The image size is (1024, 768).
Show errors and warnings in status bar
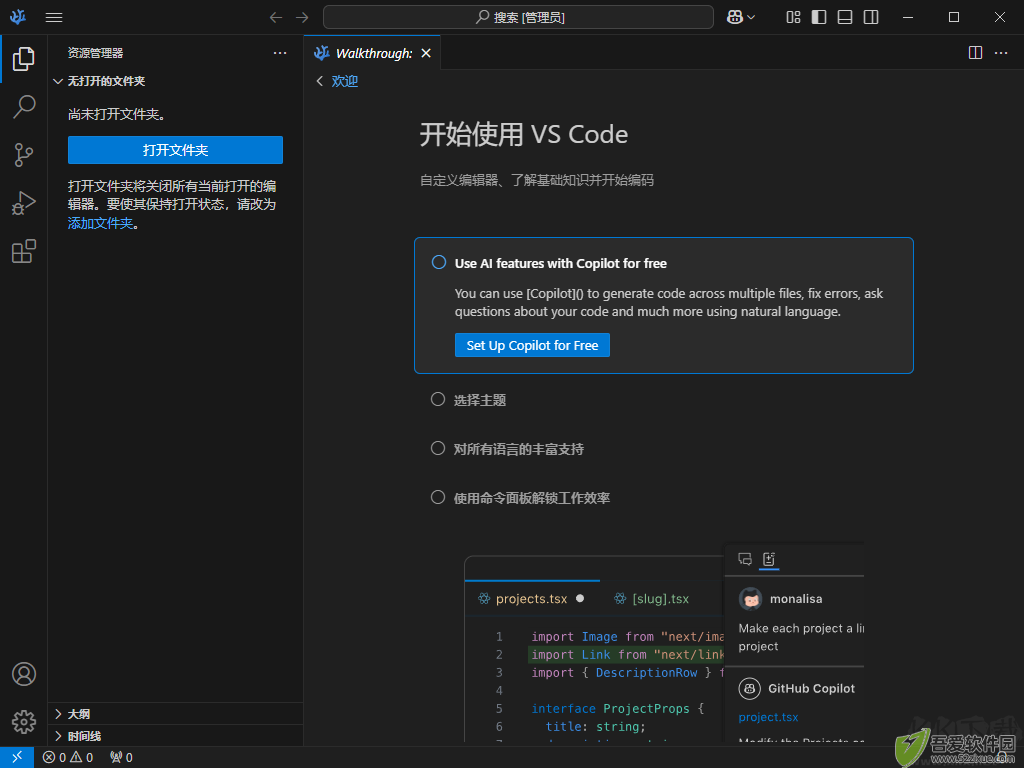click(68, 757)
